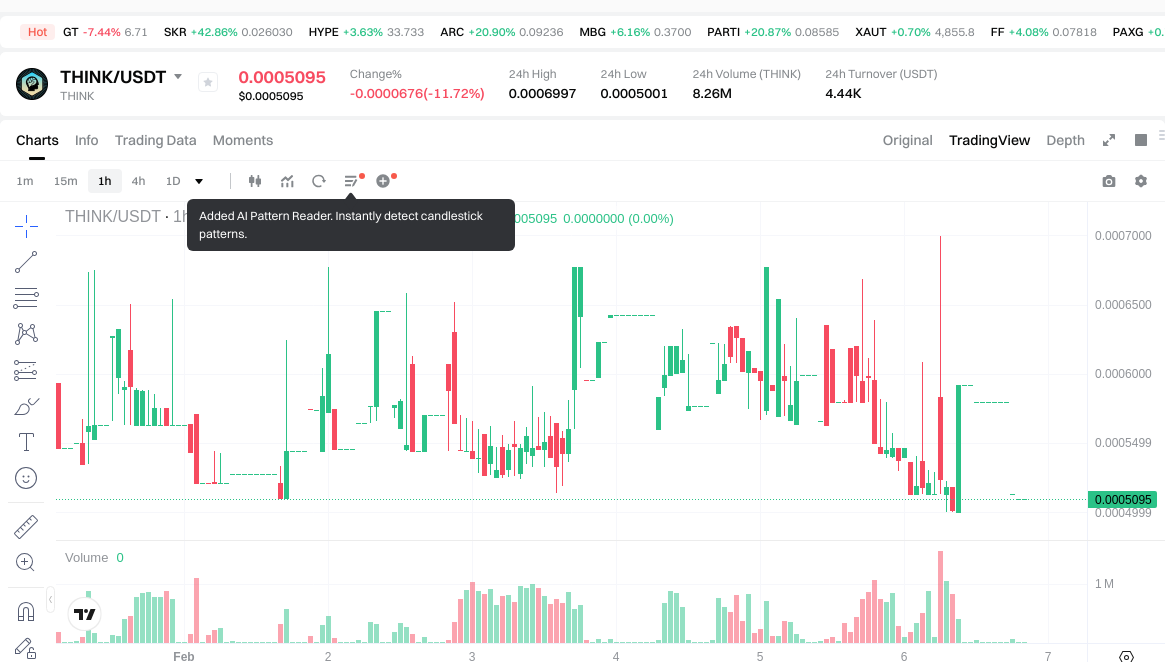Toggle the lock drawings pencil icon
The width and height of the screenshot is (1165, 662).
click(26, 647)
